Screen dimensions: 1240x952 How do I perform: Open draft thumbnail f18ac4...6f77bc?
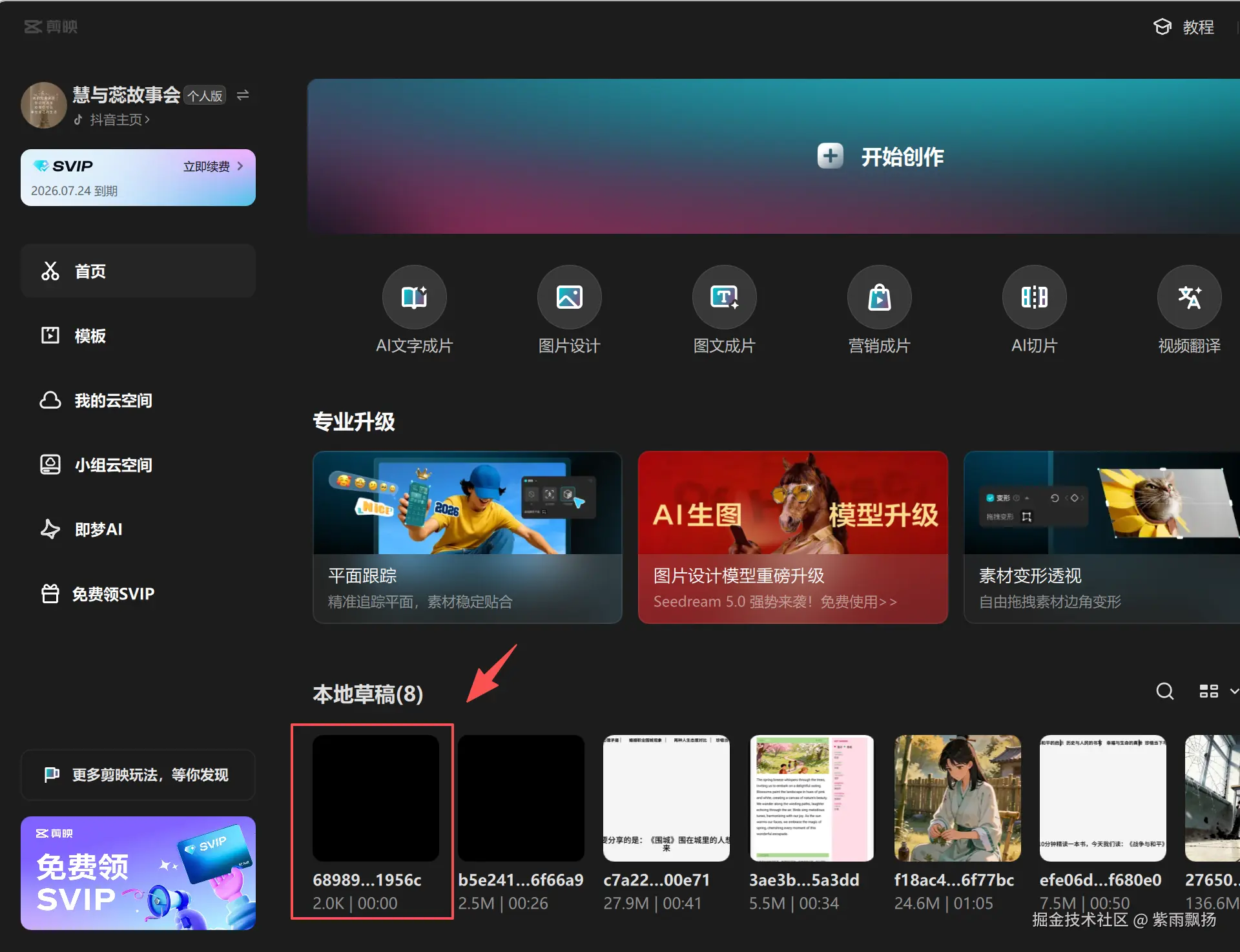coord(957,798)
